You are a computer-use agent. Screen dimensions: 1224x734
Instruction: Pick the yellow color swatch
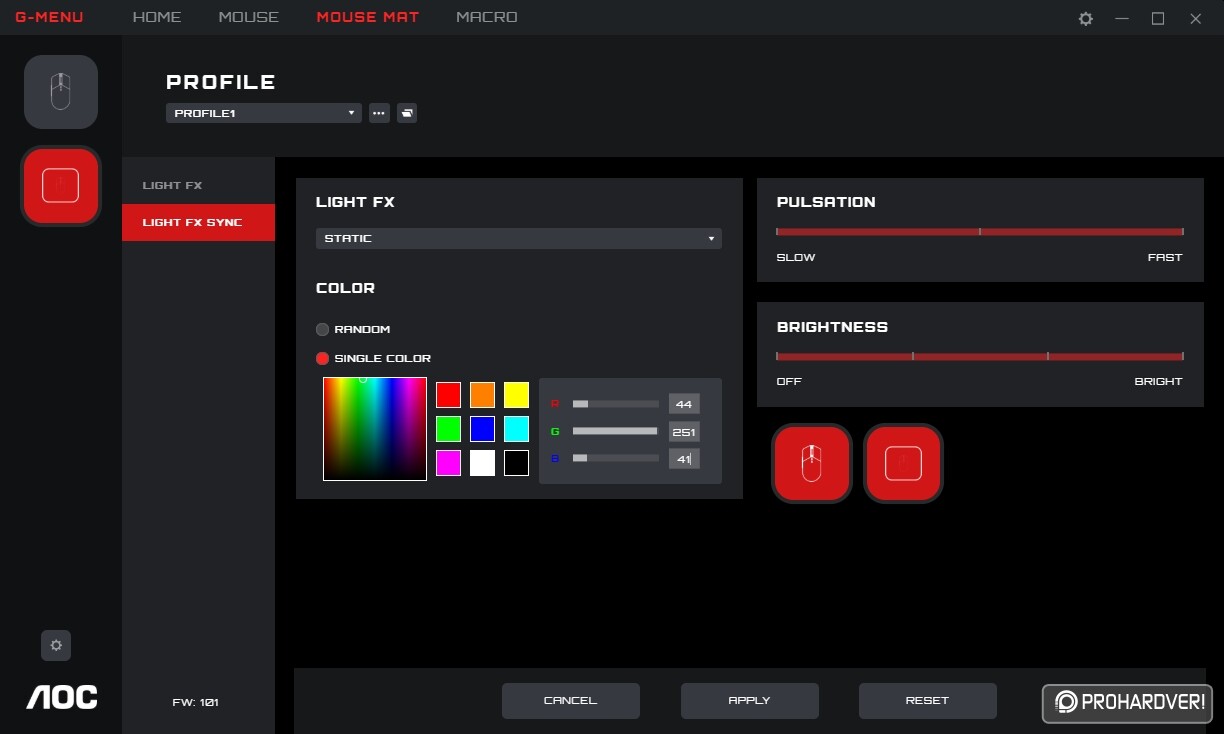tap(516, 395)
